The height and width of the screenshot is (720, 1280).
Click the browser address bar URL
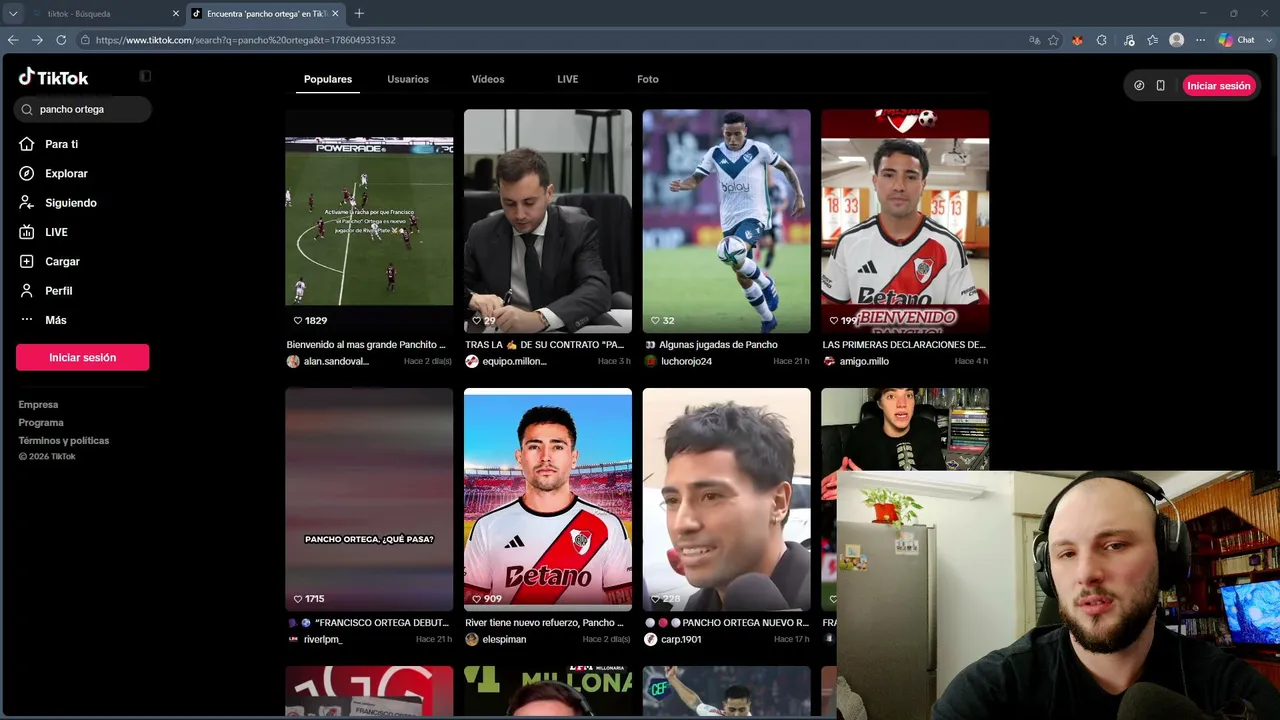[x=246, y=40]
